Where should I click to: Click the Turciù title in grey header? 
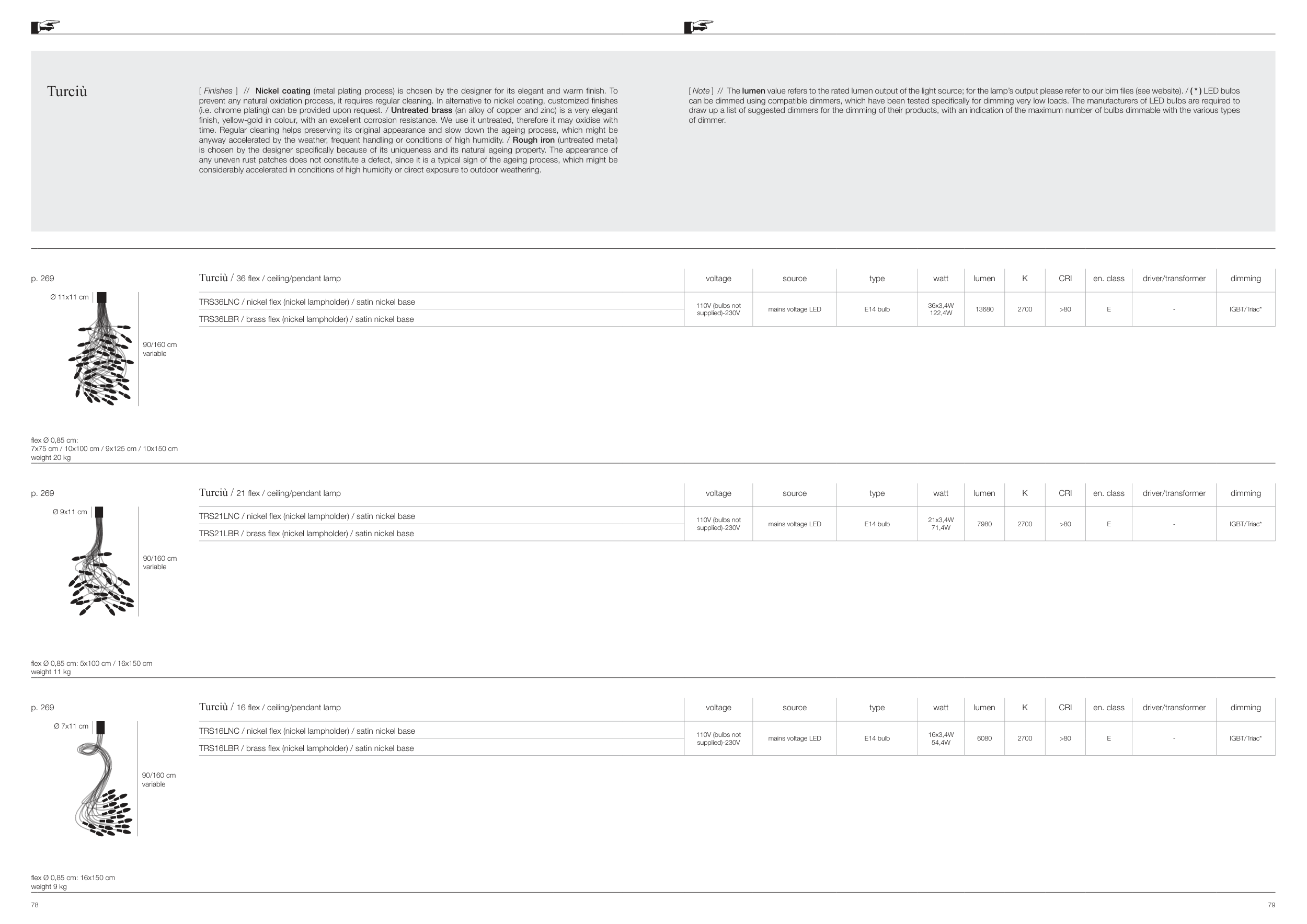tap(66, 91)
